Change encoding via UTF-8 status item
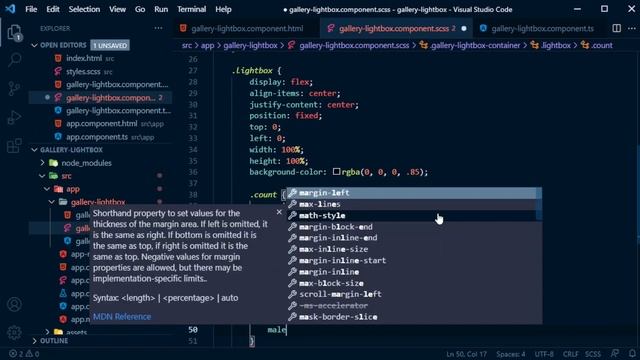The image size is (640, 360). click(544, 354)
